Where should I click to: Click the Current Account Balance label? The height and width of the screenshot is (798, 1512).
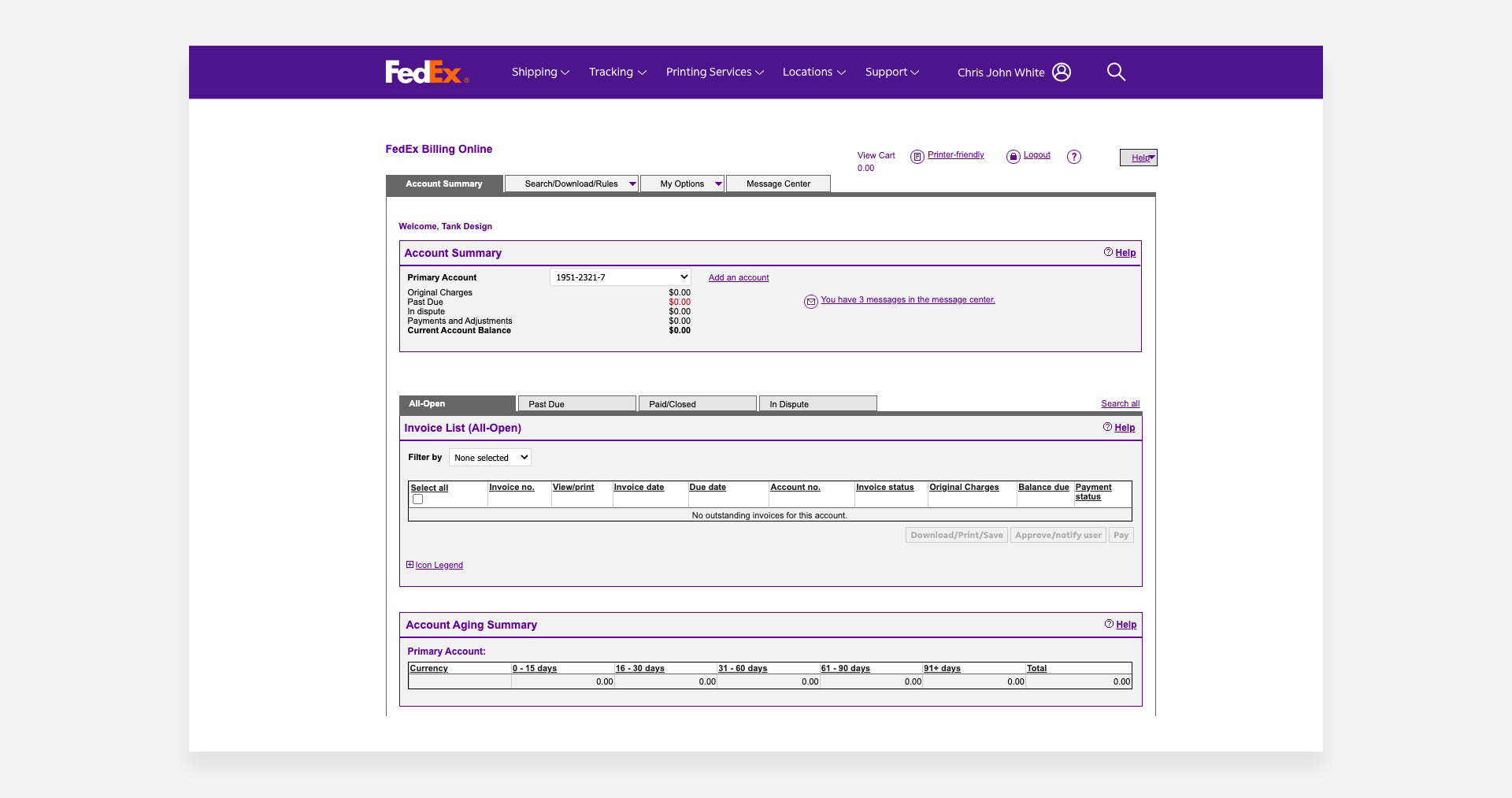click(459, 330)
